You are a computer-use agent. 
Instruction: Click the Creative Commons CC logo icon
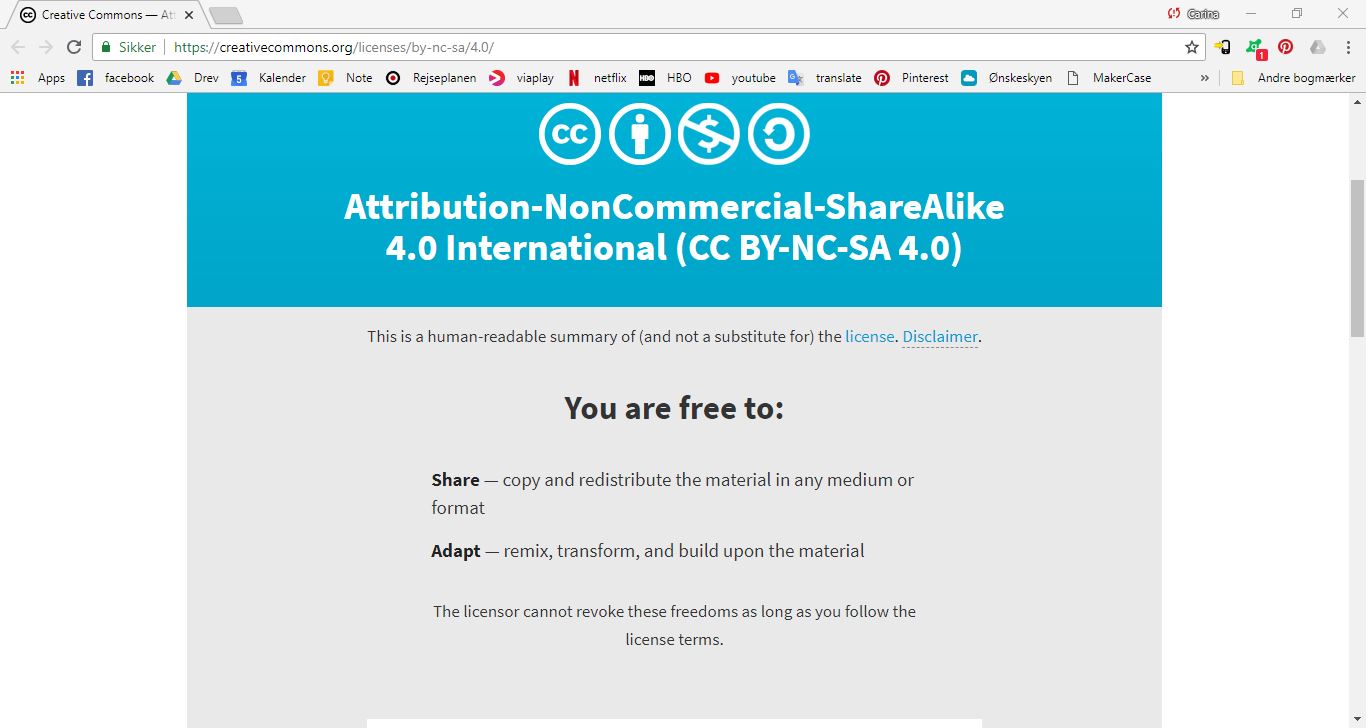coord(570,134)
